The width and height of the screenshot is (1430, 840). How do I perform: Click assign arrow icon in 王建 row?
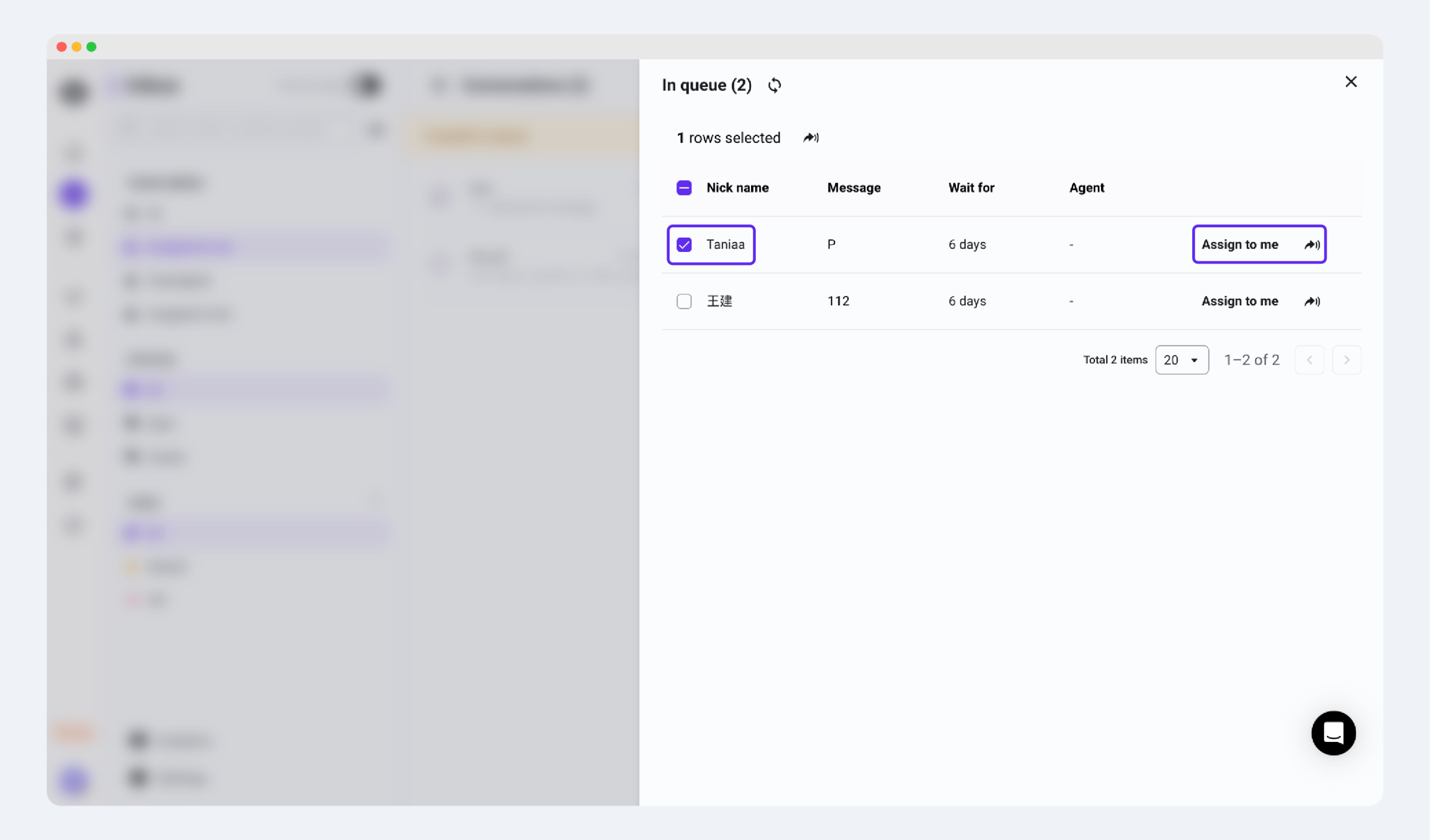pos(1311,302)
